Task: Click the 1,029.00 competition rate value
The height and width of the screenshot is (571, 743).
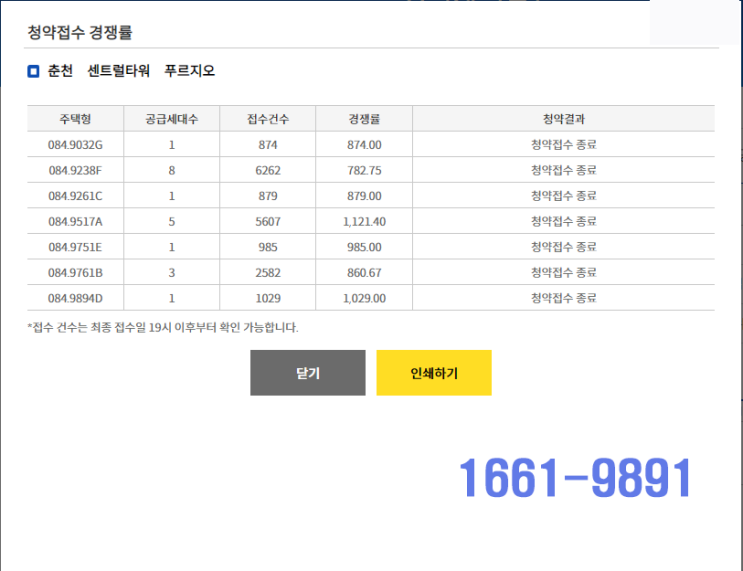Action: click(x=364, y=298)
